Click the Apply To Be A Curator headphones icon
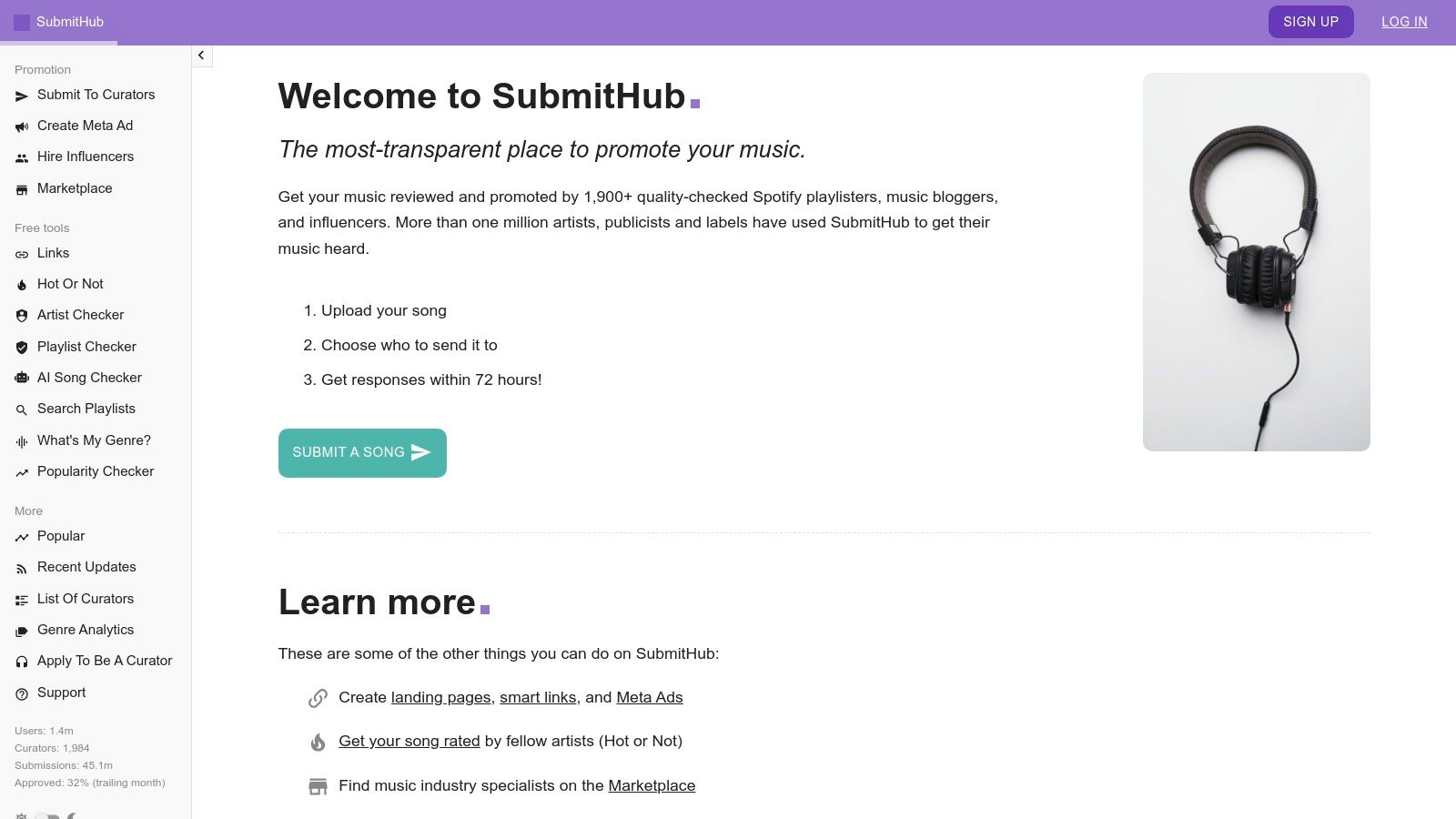The width and height of the screenshot is (1456, 819). [x=22, y=661]
